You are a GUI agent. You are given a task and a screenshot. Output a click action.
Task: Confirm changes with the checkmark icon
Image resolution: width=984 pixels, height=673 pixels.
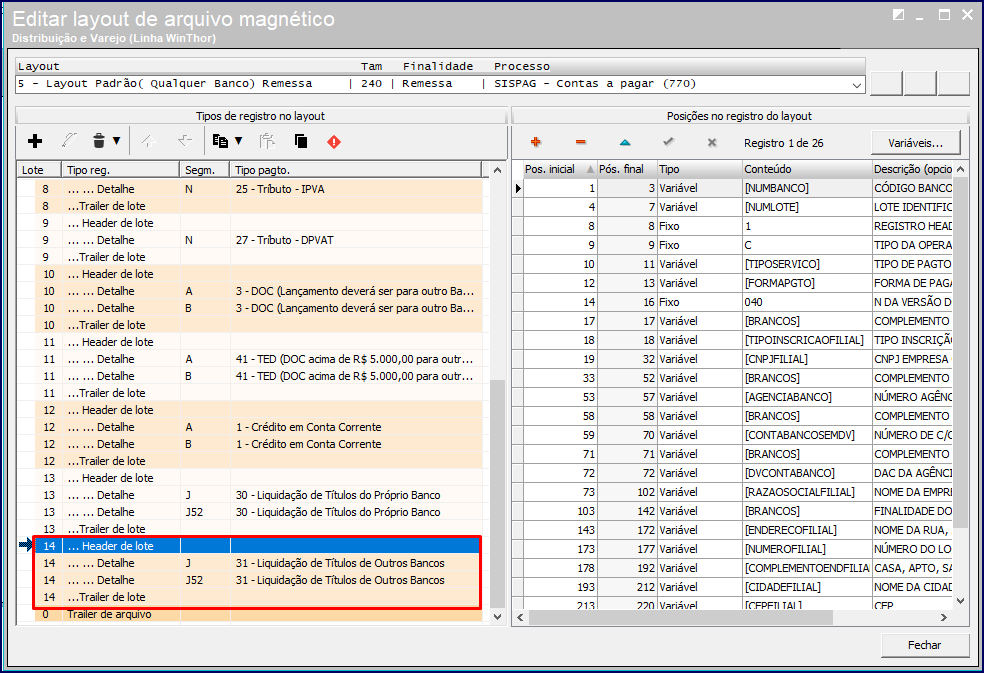[x=668, y=143]
